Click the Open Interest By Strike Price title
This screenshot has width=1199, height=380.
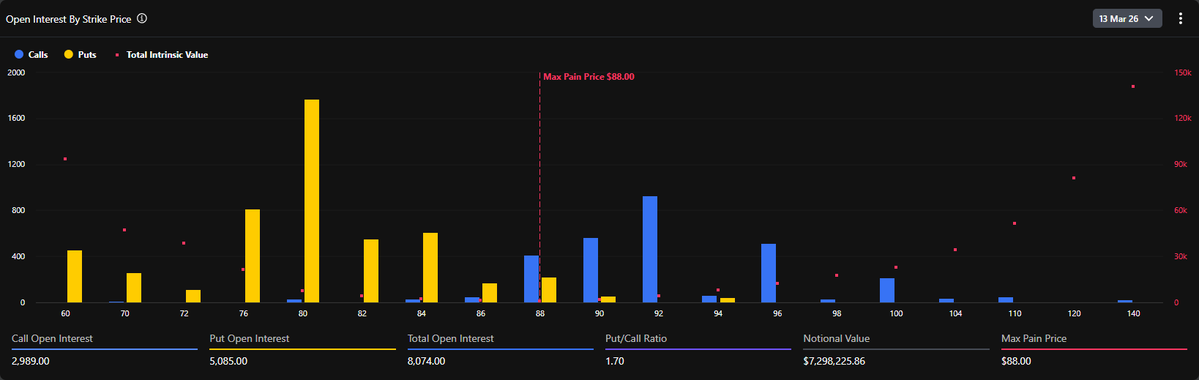(69, 19)
